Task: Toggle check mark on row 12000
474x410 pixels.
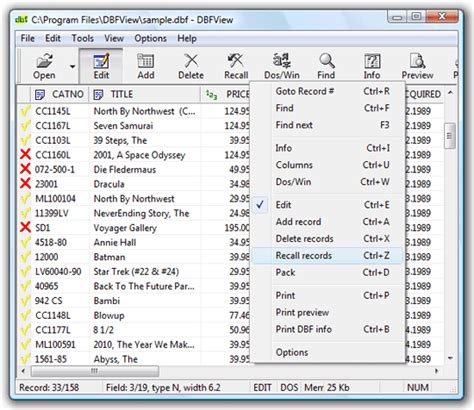Action: point(25,257)
